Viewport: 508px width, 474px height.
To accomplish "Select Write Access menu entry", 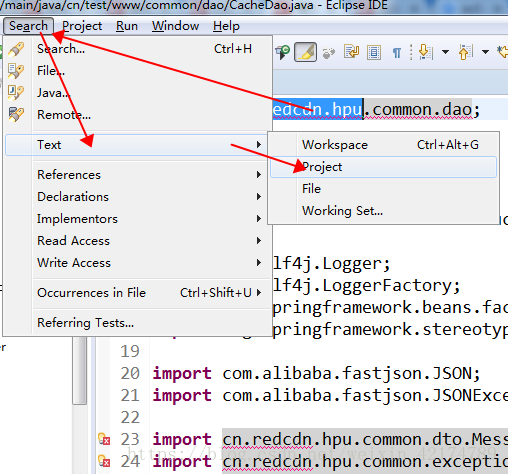I will (x=137, y=263).
